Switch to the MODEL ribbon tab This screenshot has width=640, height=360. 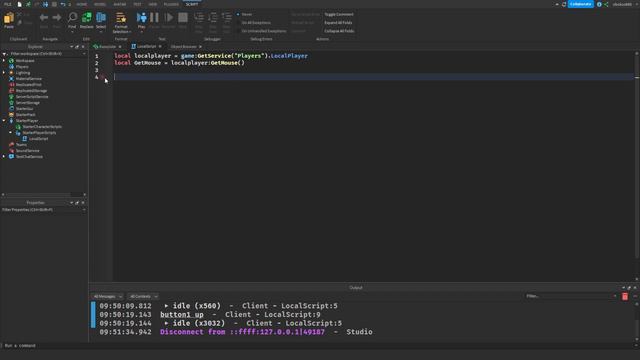tap(100, 4)
